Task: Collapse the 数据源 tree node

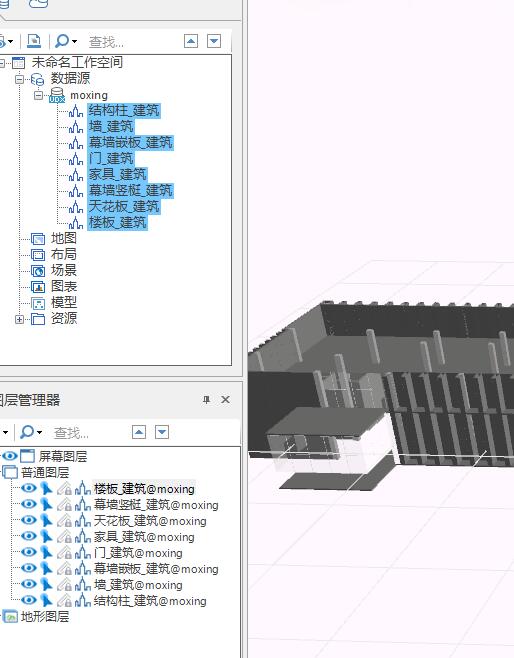Action: pyautogui.click(x=19, y=79)
